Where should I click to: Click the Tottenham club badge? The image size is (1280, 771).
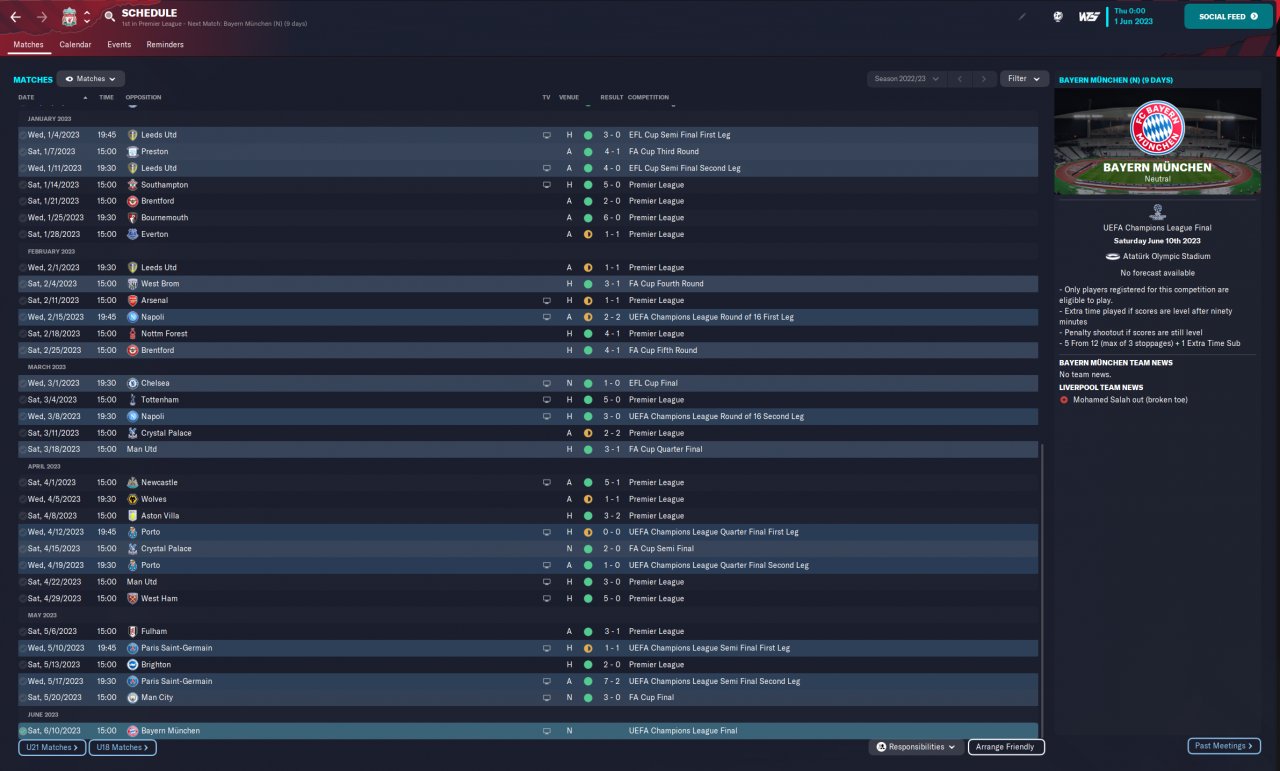132,400
